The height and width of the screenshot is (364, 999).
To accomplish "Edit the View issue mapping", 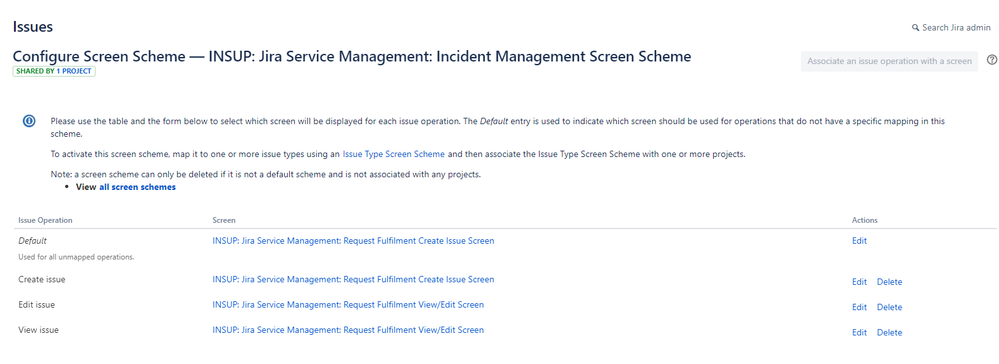I will 859,333.
